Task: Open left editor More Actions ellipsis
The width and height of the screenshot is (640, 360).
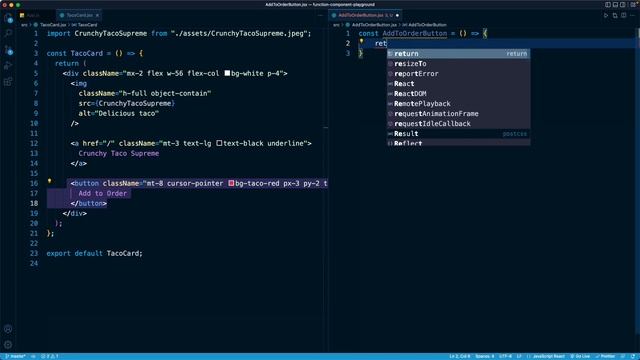Action: (x=320, y=16)
